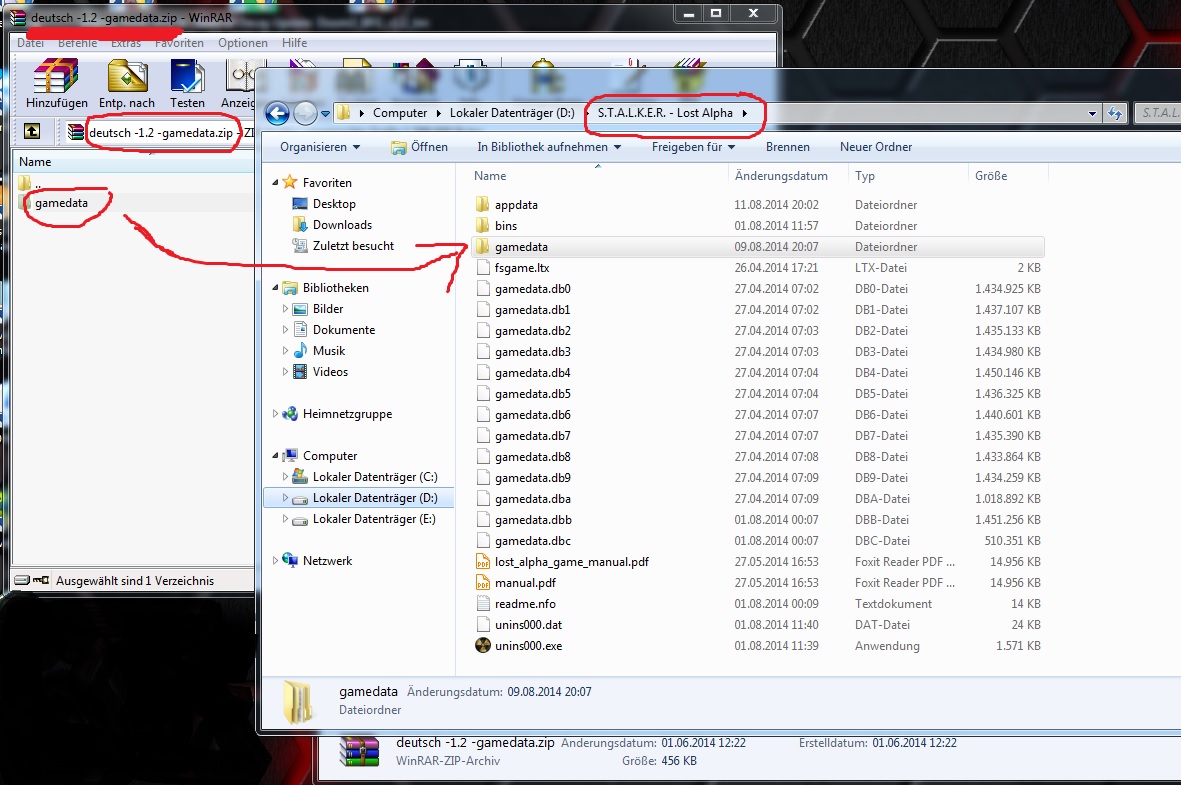Image resolution: width=1181 pixels, height=785 pixels.
Task: Select gamedata folder in Explorer list
Action: point(757,246)
